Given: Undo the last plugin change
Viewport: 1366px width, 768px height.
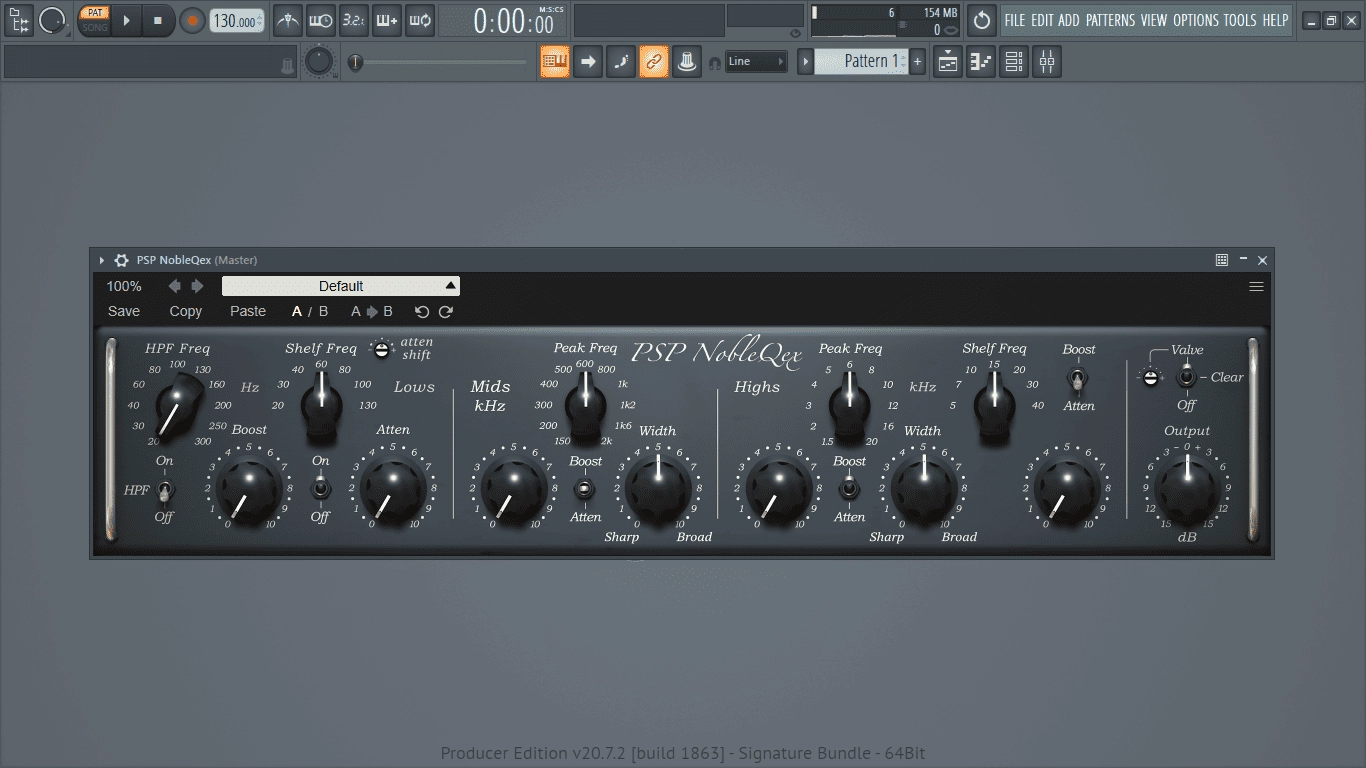Looking at the screenshot, I should [422, 311].
